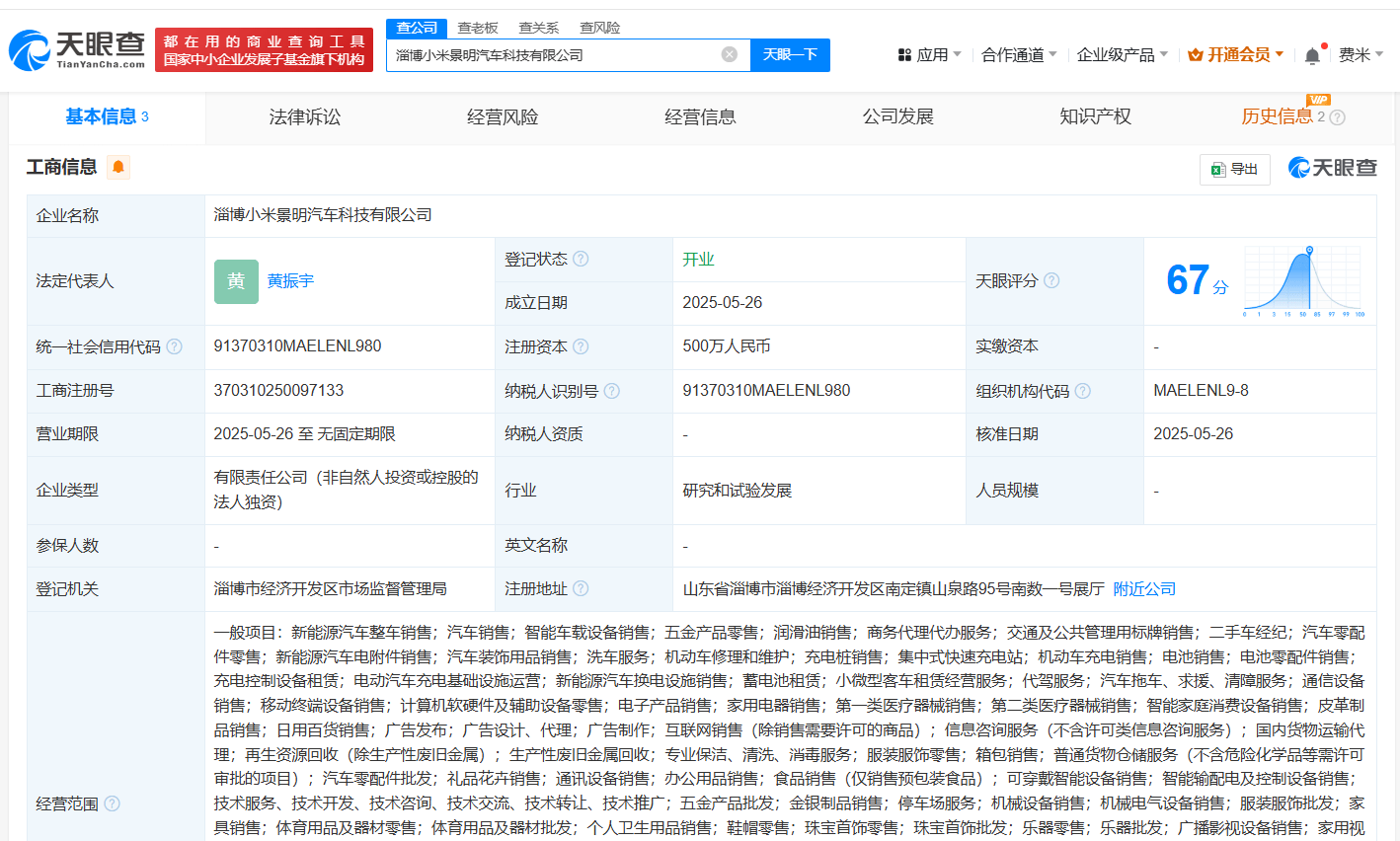The height and width of the screenshot is (841, 1400).
Task: Click the help icon beside 历史信息 tab
Action: pyautogui.click(x=1338, y=117)
